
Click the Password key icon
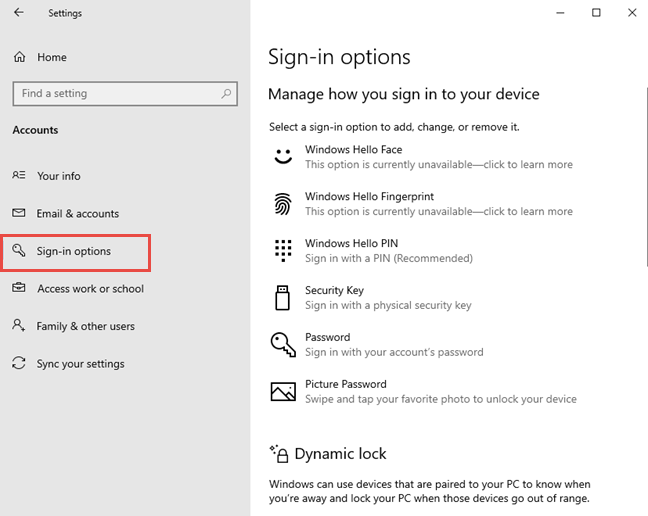click(283, 344)
